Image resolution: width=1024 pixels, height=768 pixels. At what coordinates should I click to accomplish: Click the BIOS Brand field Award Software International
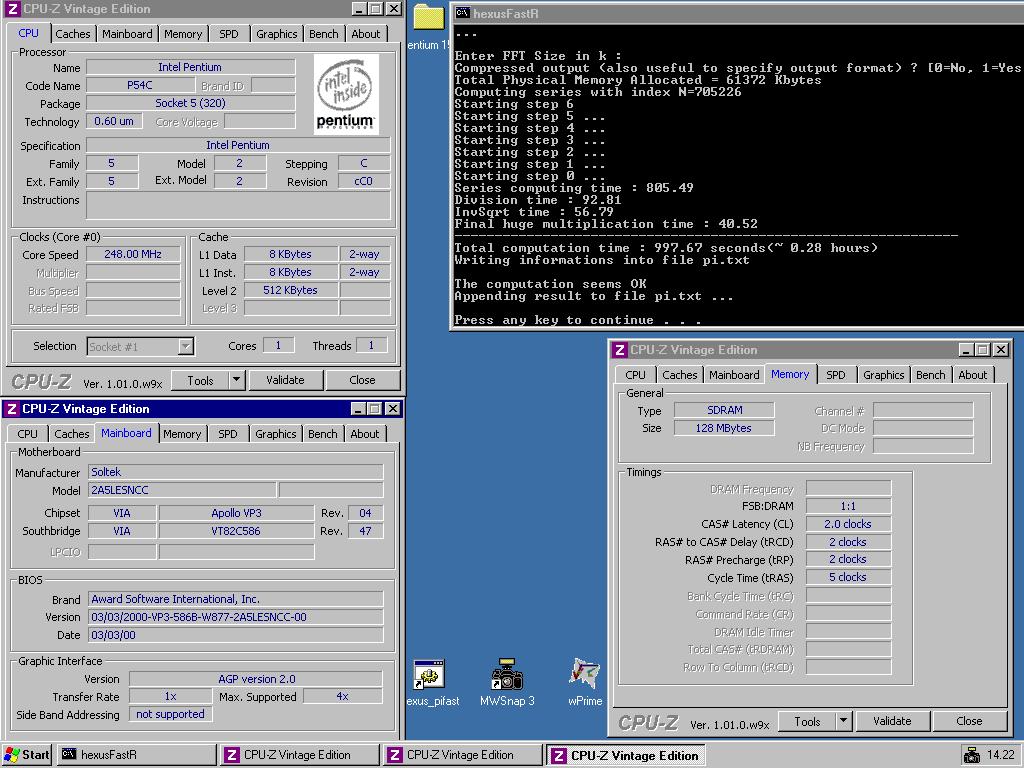[x=236, y=599]
